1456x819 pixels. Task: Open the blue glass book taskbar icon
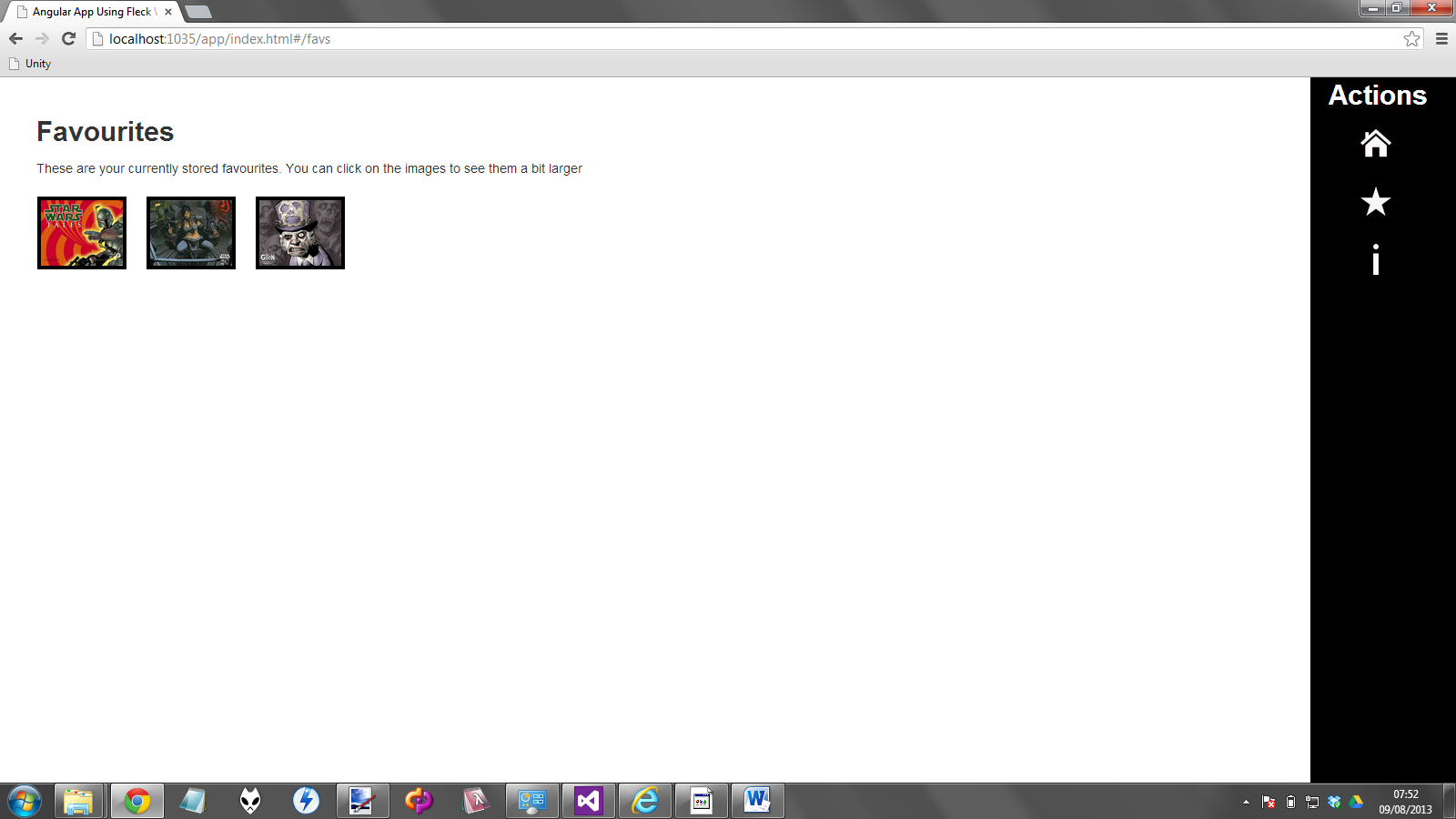[194, 802]
